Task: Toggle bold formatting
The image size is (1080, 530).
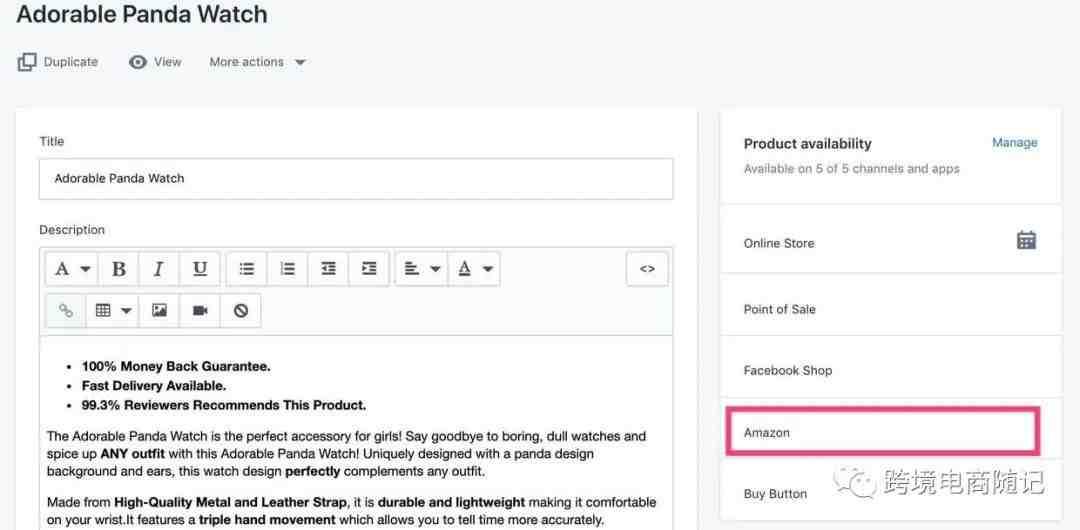Action: 118,269
